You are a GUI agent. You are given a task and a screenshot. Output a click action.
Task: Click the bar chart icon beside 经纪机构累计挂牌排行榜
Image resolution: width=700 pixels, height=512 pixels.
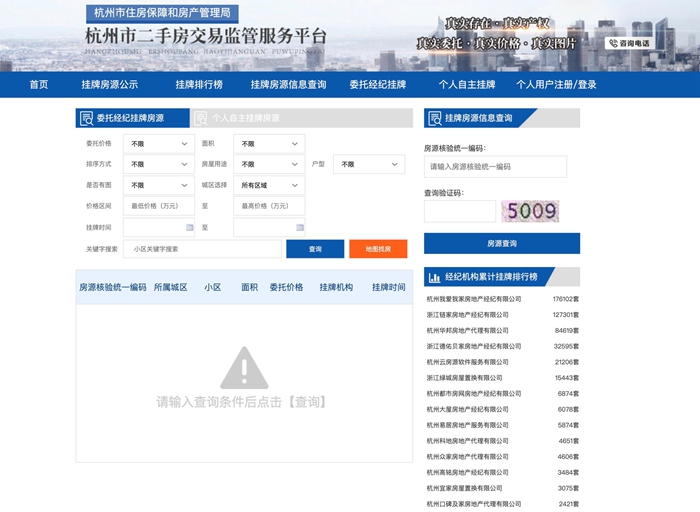(x=434, y=277)
